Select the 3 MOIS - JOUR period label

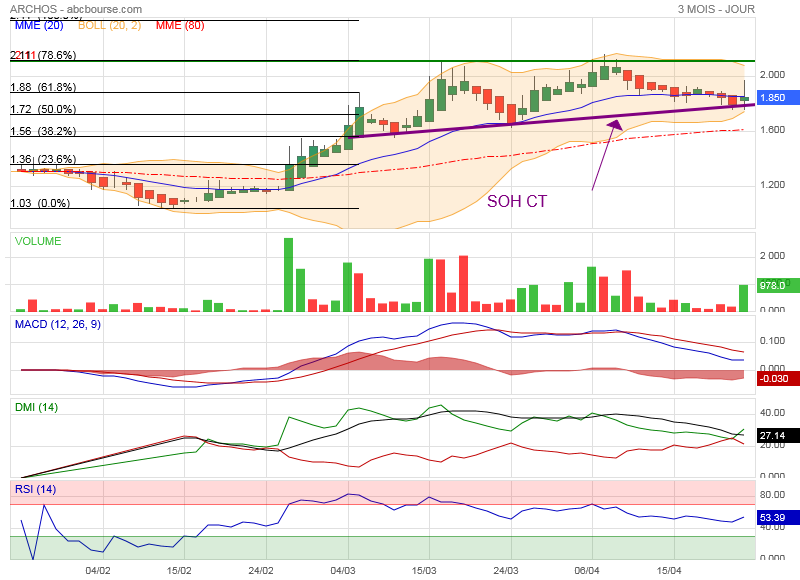(716, 9)
